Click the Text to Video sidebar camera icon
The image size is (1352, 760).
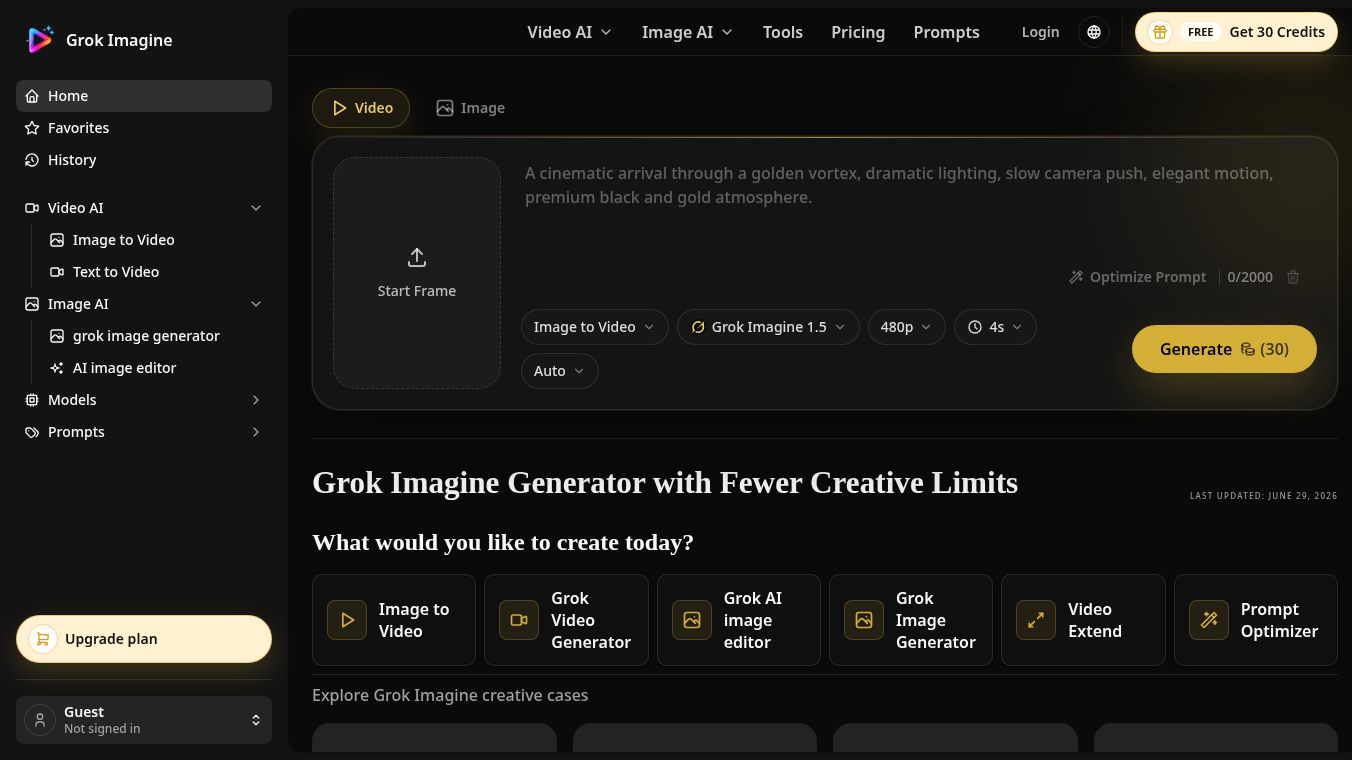(57, 272)
